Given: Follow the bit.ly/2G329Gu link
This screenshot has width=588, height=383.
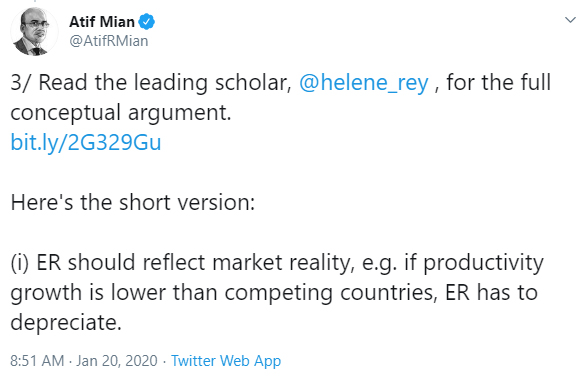Looking at the screenshot, I should point(86,142).
